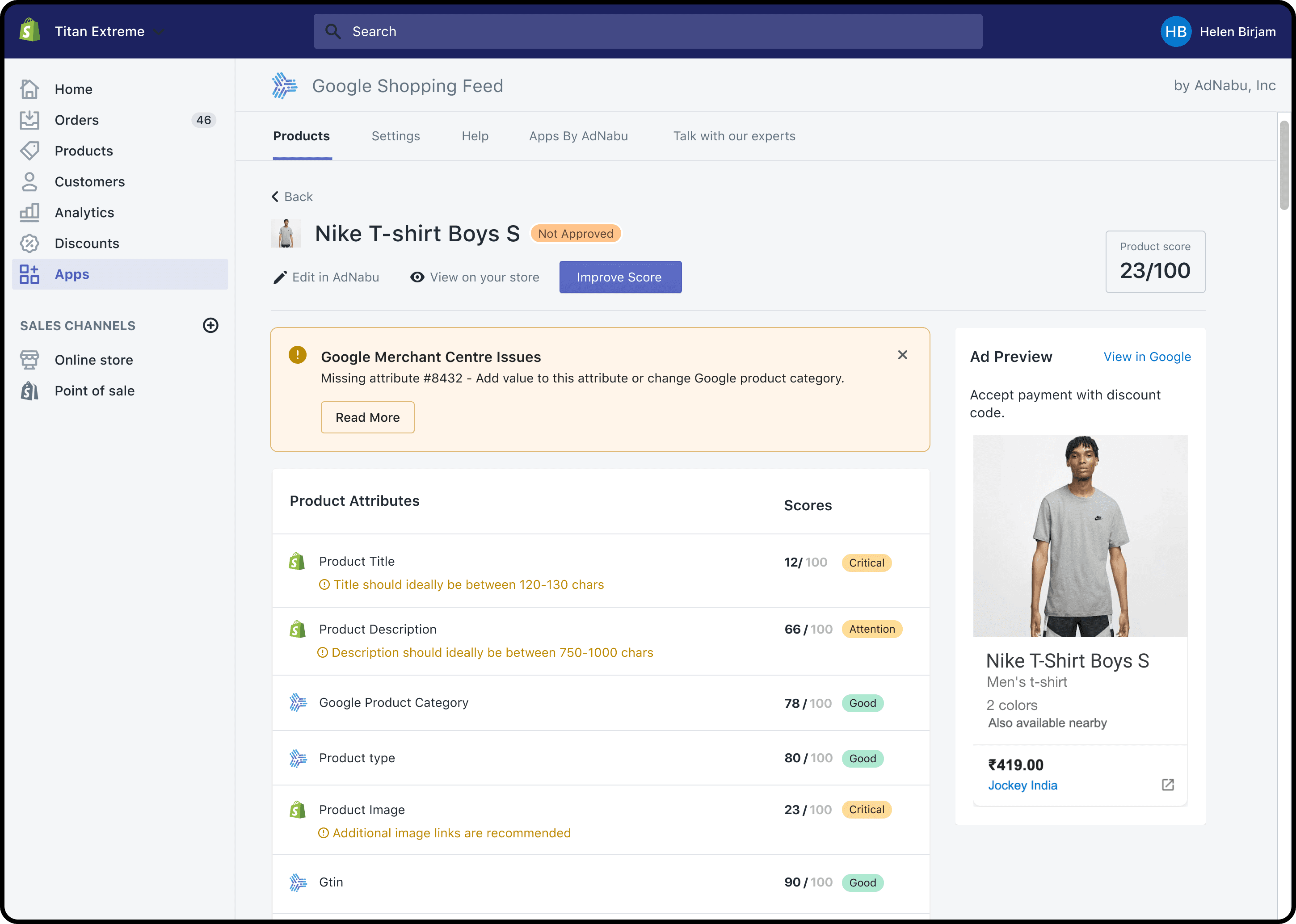This screenshot has width=1296, height=924.
Task: Click into the Search field
Action: pos(648,32)
